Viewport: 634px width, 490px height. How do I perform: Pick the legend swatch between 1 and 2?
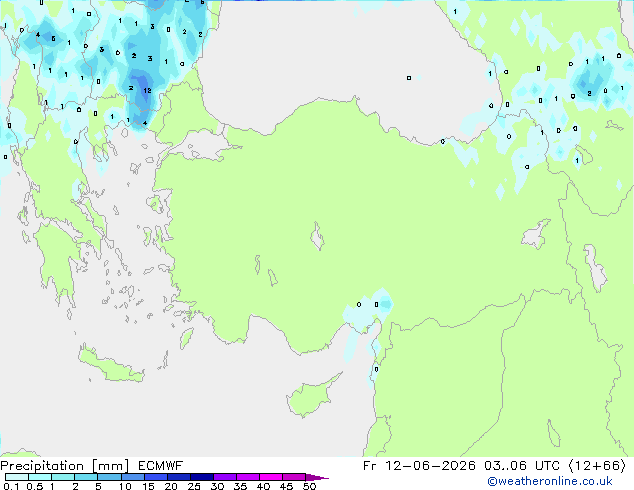click(63, 477)
